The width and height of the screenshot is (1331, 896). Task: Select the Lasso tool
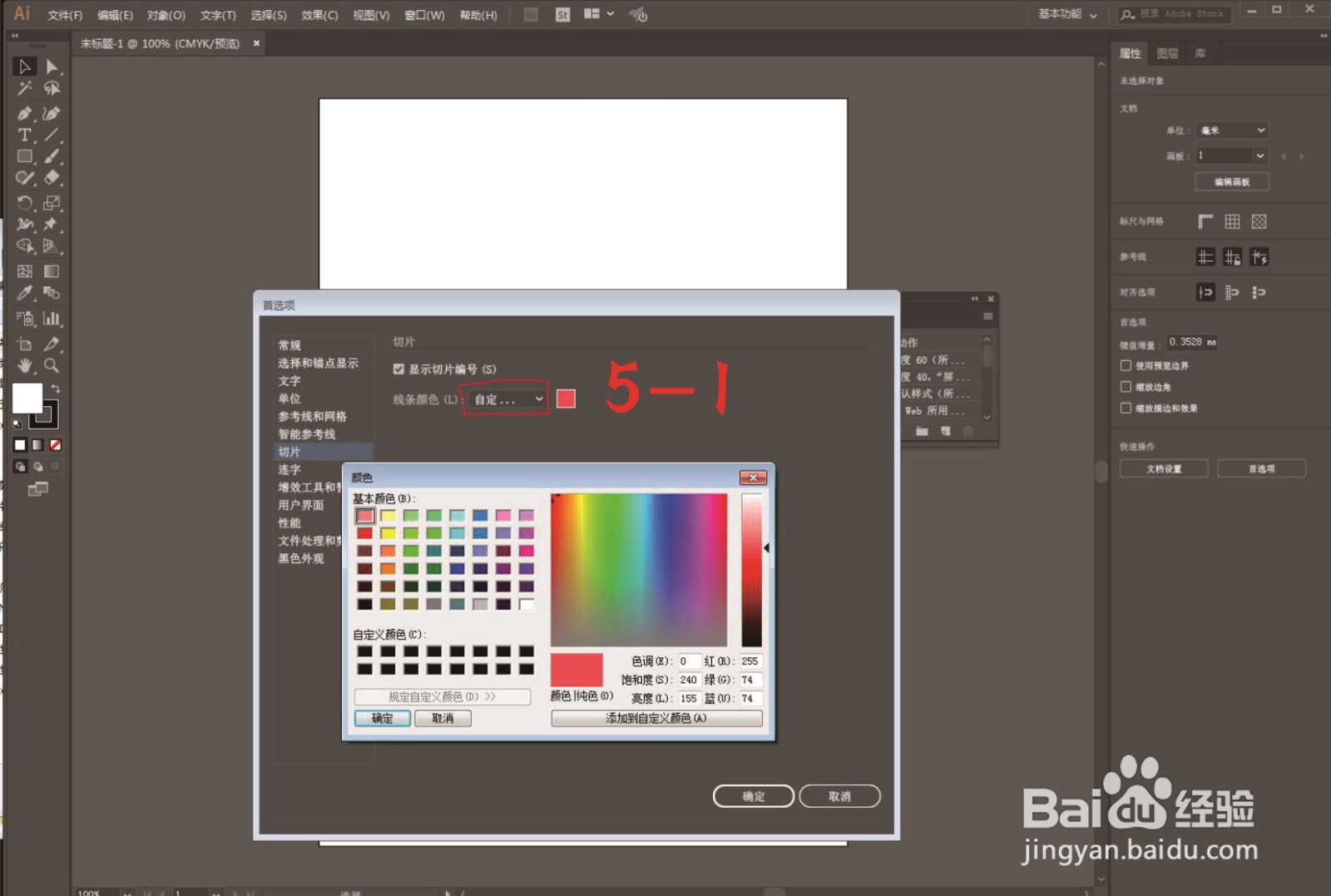coord(52,88)
